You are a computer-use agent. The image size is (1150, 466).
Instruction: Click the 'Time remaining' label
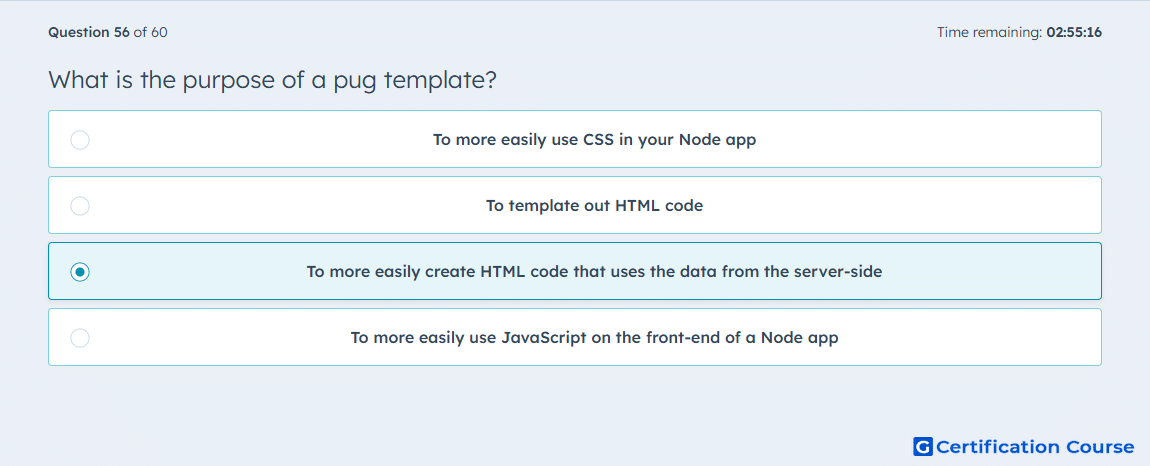pyautogui.click(x=991, y=32)
